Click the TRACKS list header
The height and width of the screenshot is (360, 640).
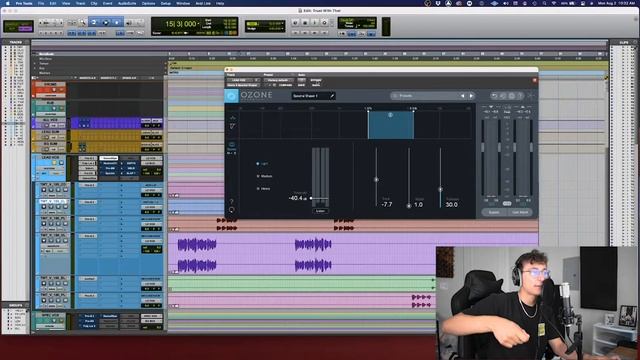(16, 42)
